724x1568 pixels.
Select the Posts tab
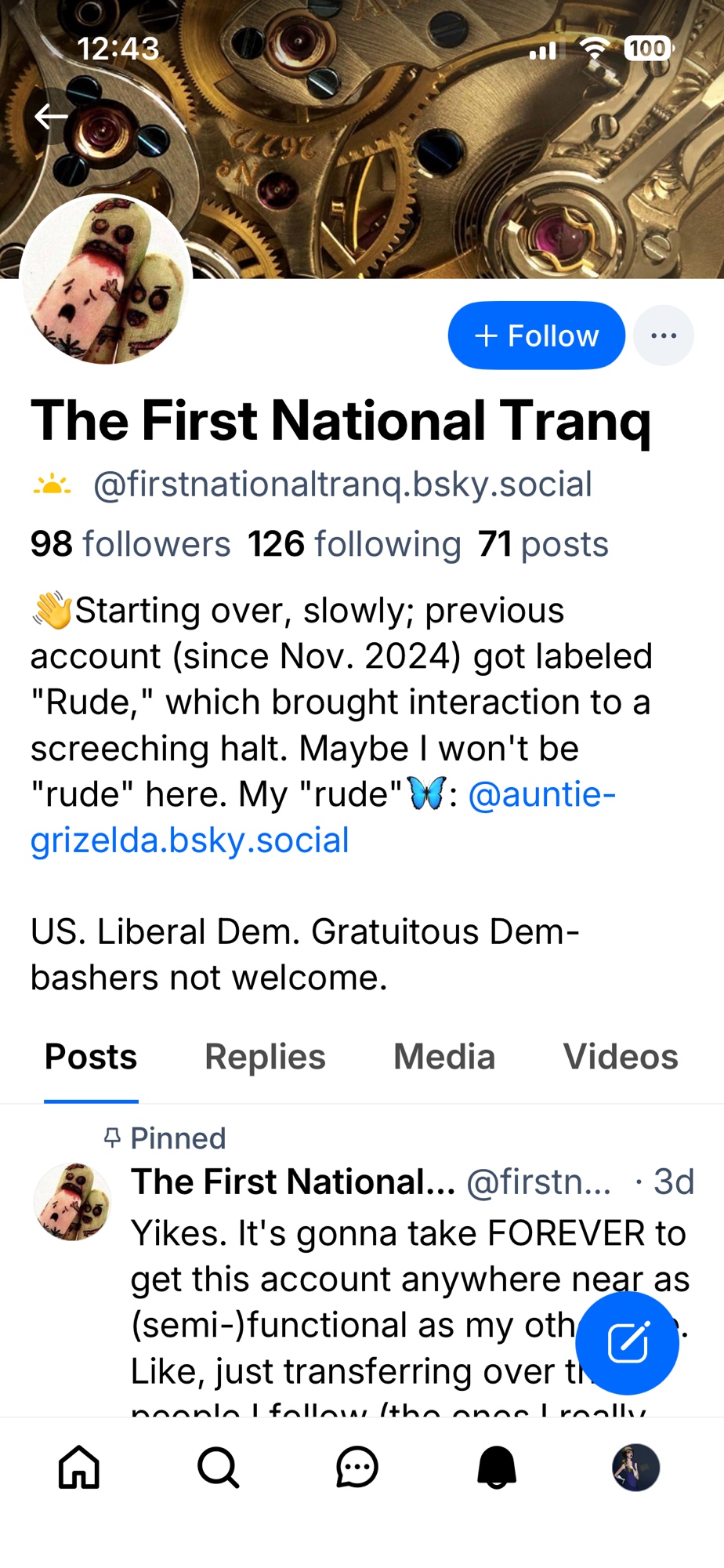91,1057
